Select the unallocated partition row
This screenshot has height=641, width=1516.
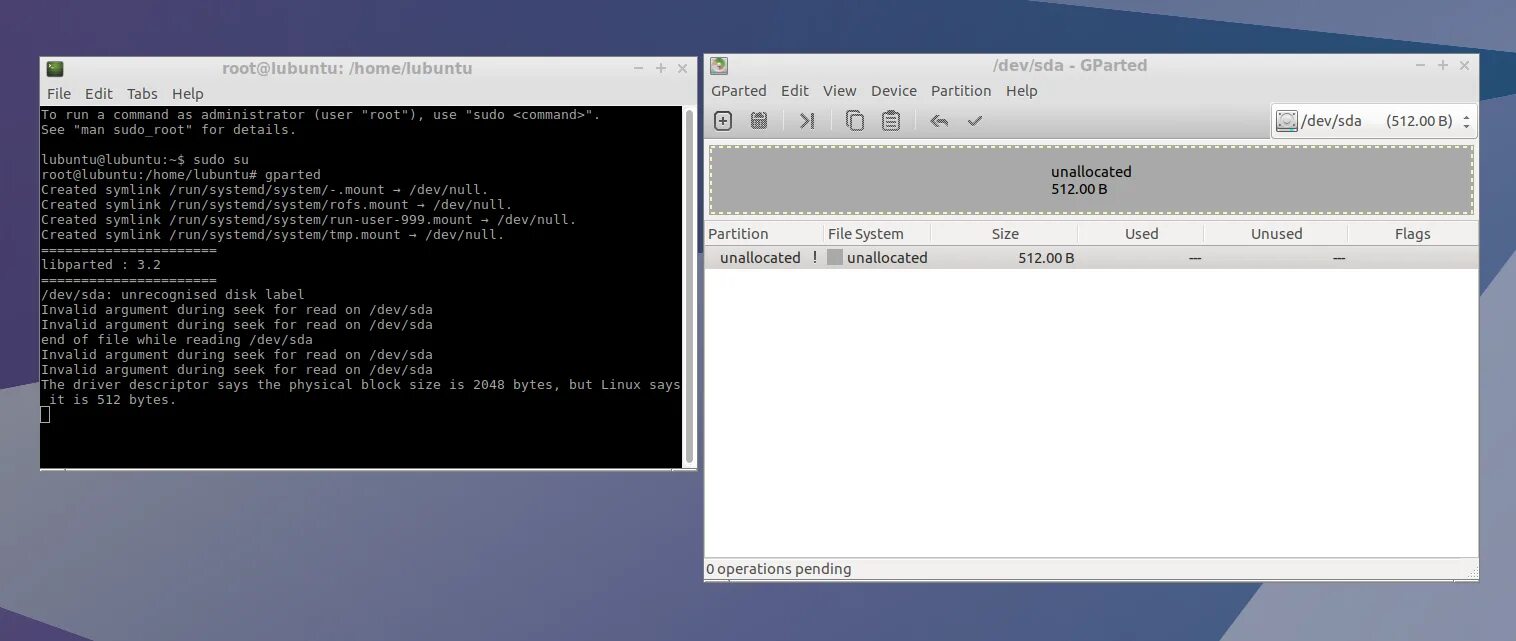click(1000, 257)
